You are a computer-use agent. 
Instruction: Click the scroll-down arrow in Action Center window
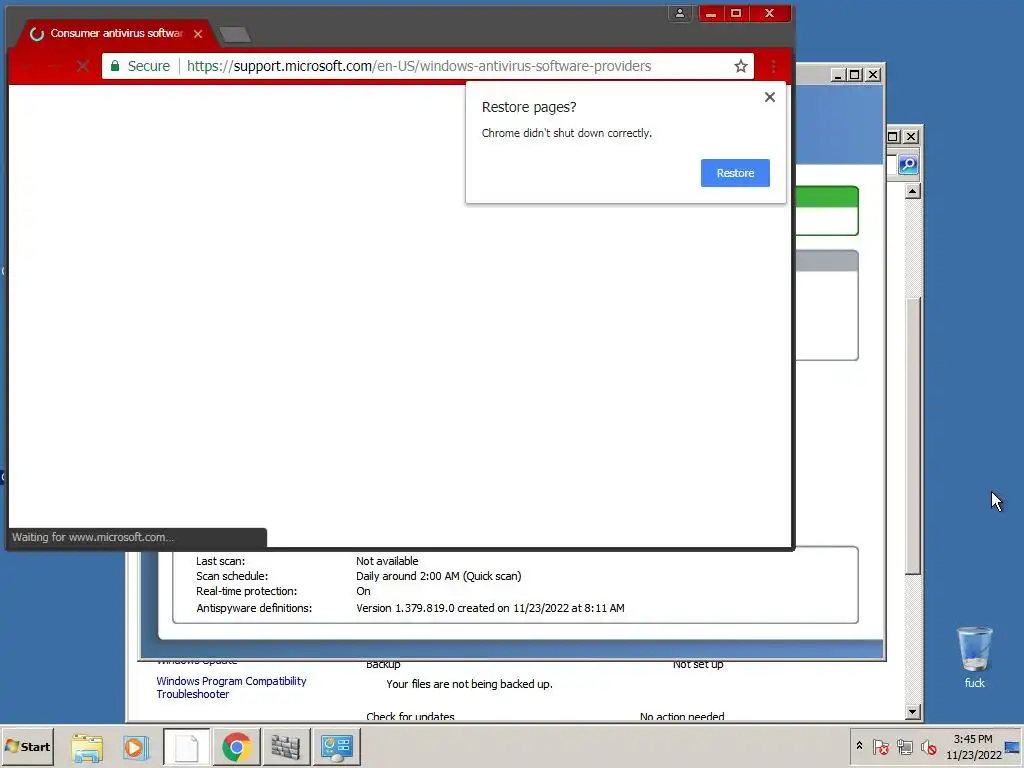(x=913, y=712)
